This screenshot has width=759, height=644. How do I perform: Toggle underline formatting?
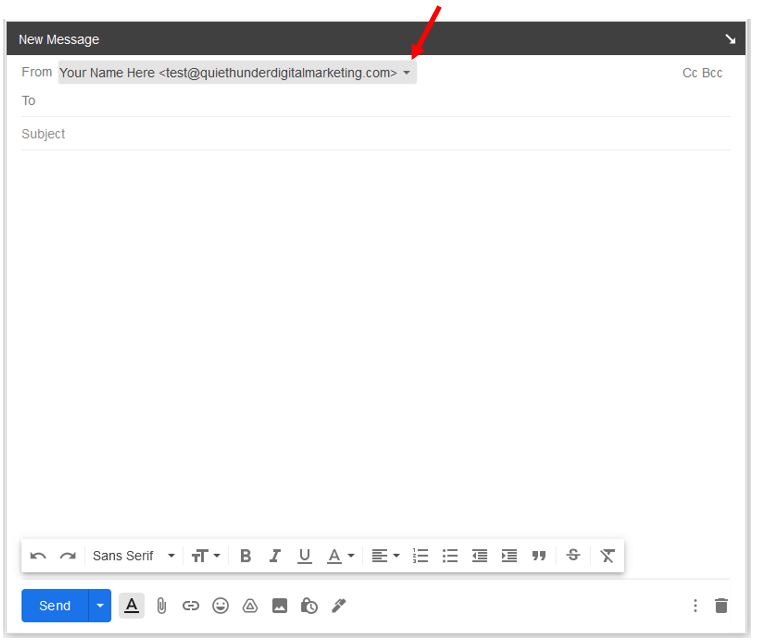(x=304, y=556)
